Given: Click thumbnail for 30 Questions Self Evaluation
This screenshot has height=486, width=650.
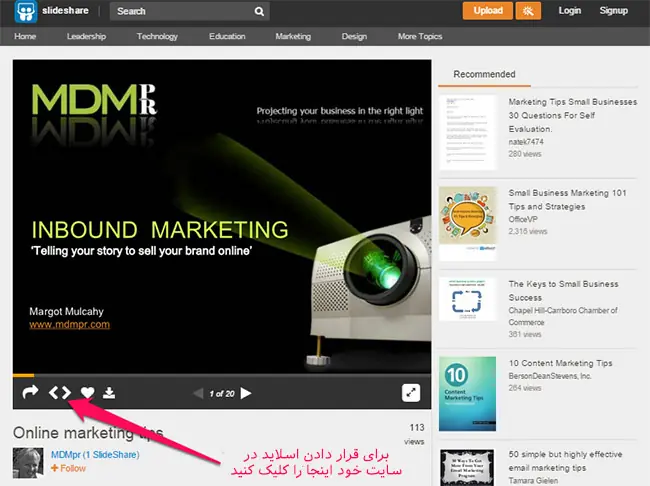Looking at the screenshot, I should (468, 132).
